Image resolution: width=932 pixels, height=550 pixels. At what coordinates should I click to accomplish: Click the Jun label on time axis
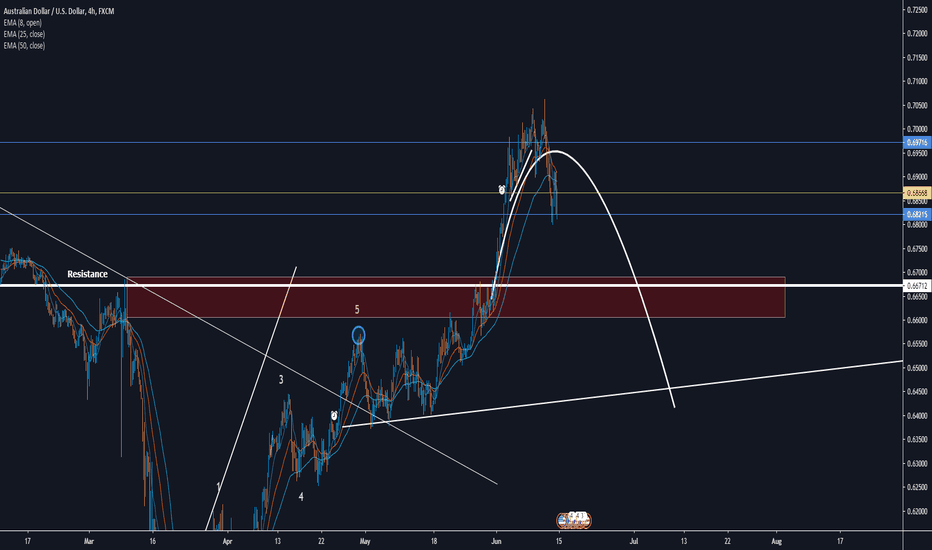tap(497, 541)
